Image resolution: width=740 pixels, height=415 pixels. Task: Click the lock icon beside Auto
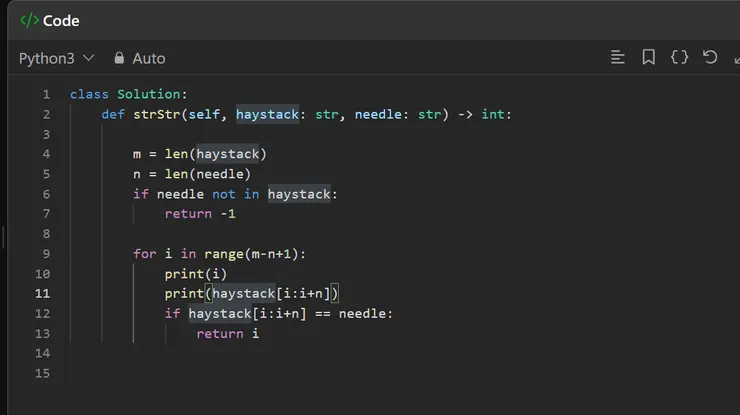point(119,58)
